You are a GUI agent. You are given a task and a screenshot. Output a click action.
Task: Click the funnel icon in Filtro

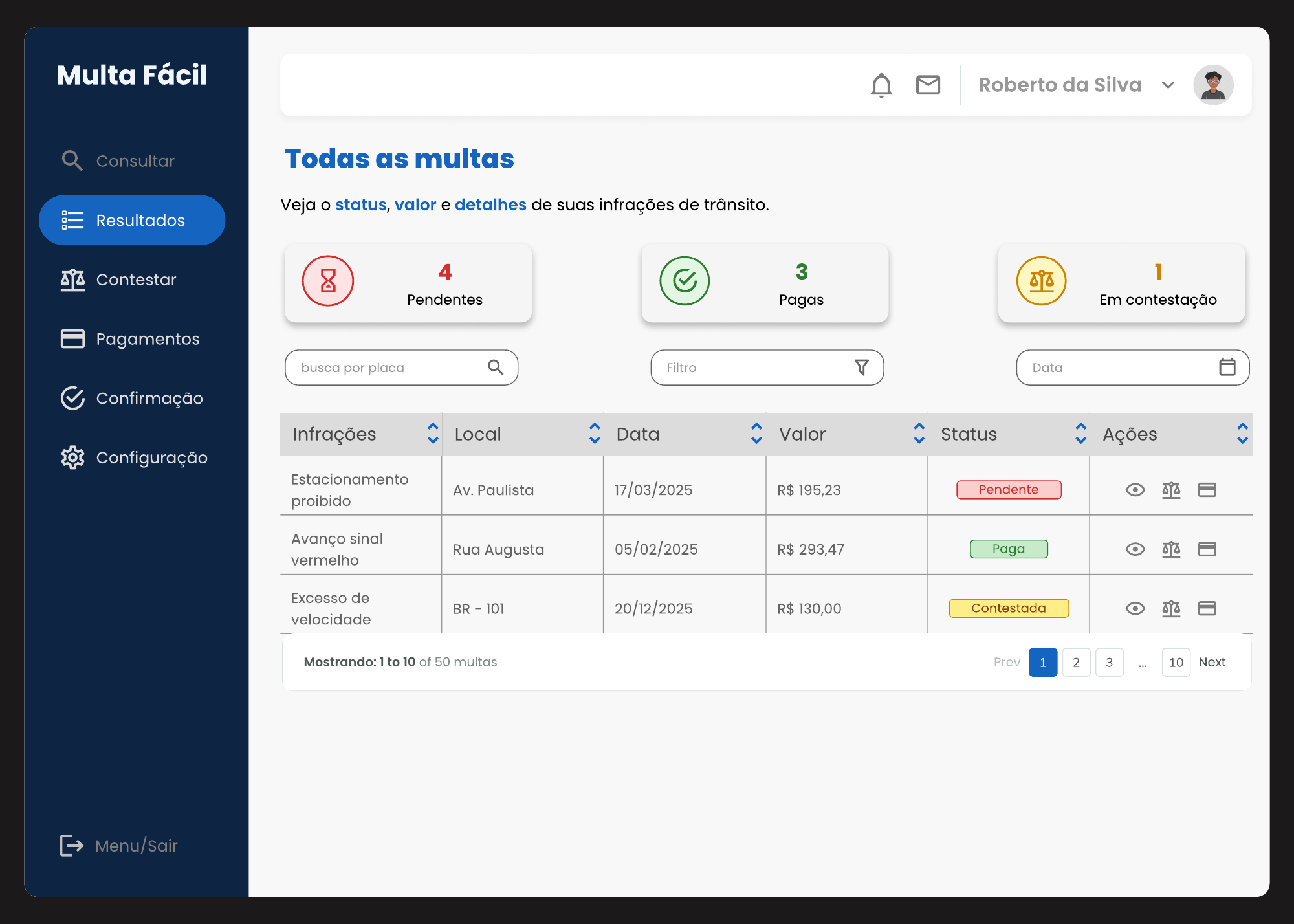(x=861, y=368)
